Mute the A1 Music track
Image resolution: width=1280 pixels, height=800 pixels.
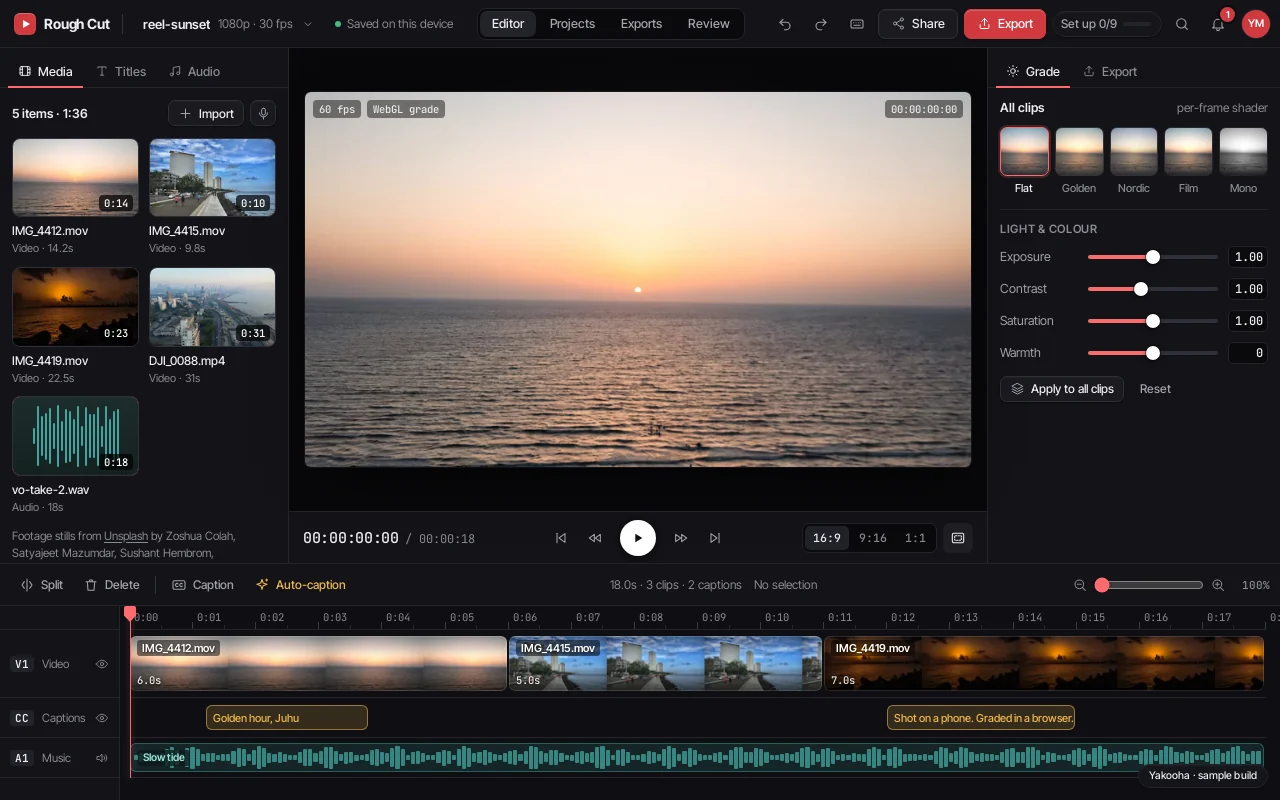pyautogui.click(x=102, y=758)
